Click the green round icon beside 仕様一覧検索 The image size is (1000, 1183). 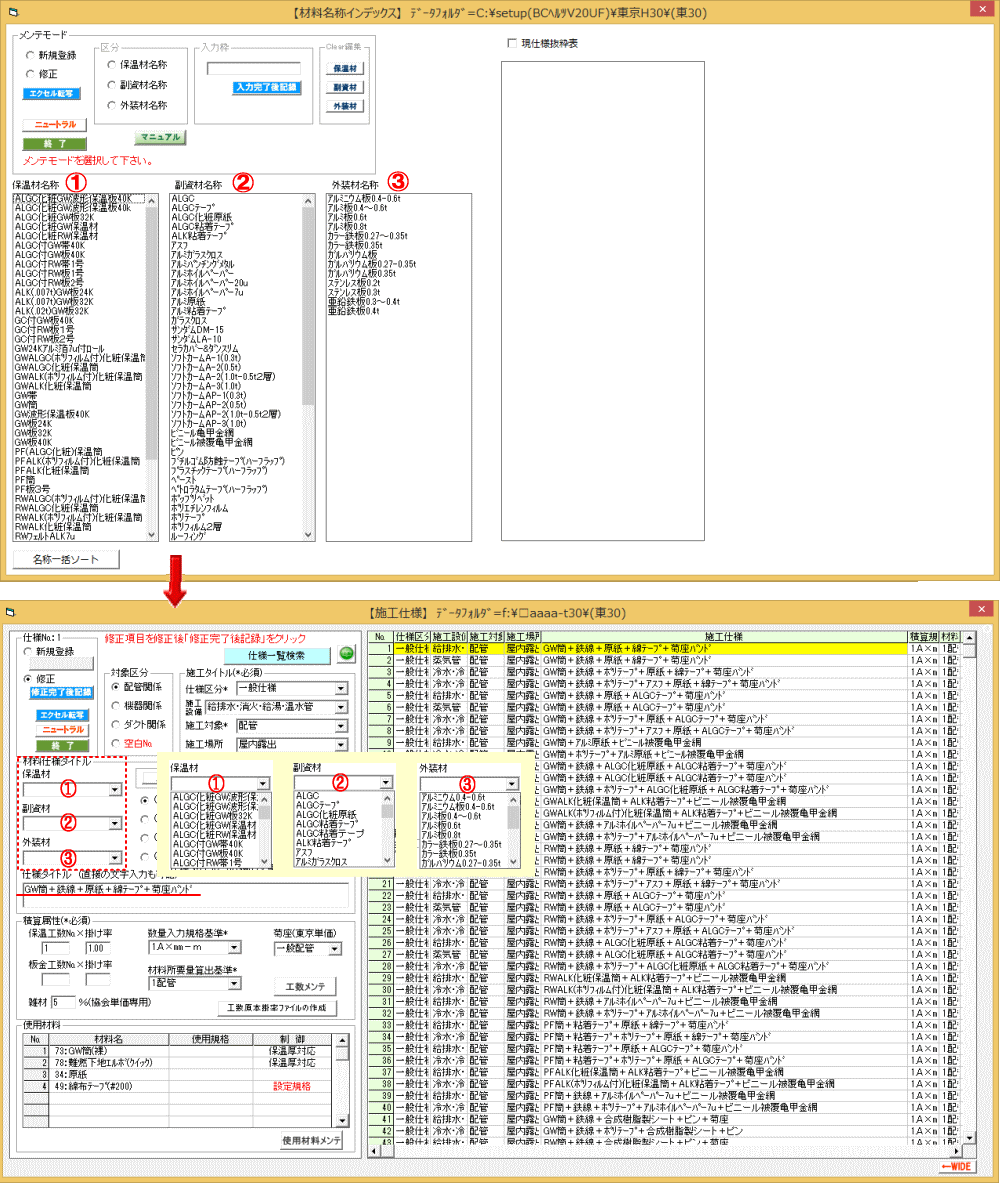coord(346,654)
